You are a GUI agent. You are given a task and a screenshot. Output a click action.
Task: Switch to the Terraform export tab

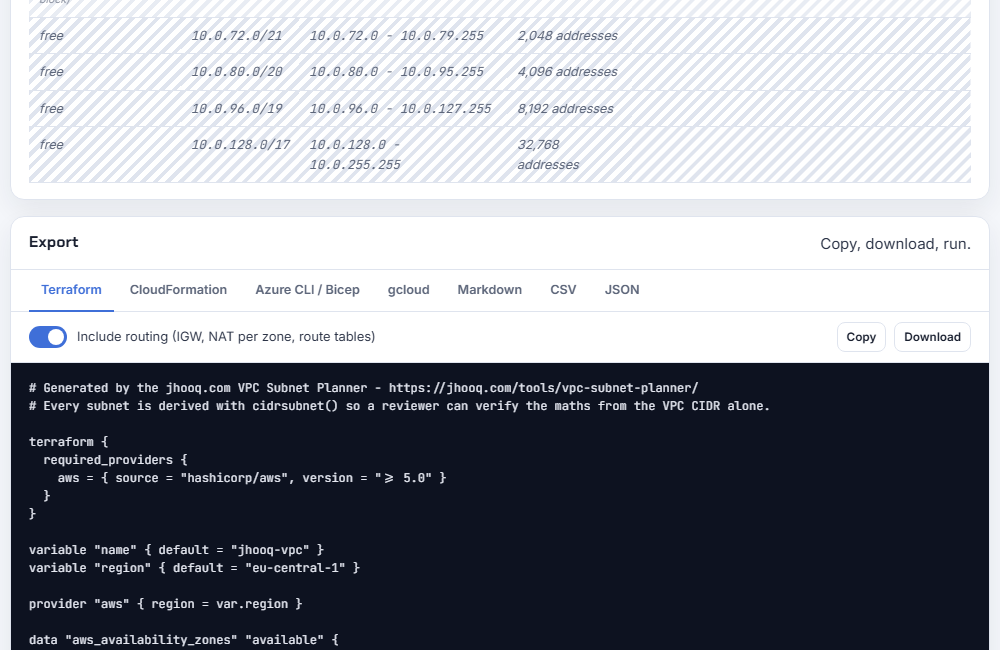click(x=71, y=290)
